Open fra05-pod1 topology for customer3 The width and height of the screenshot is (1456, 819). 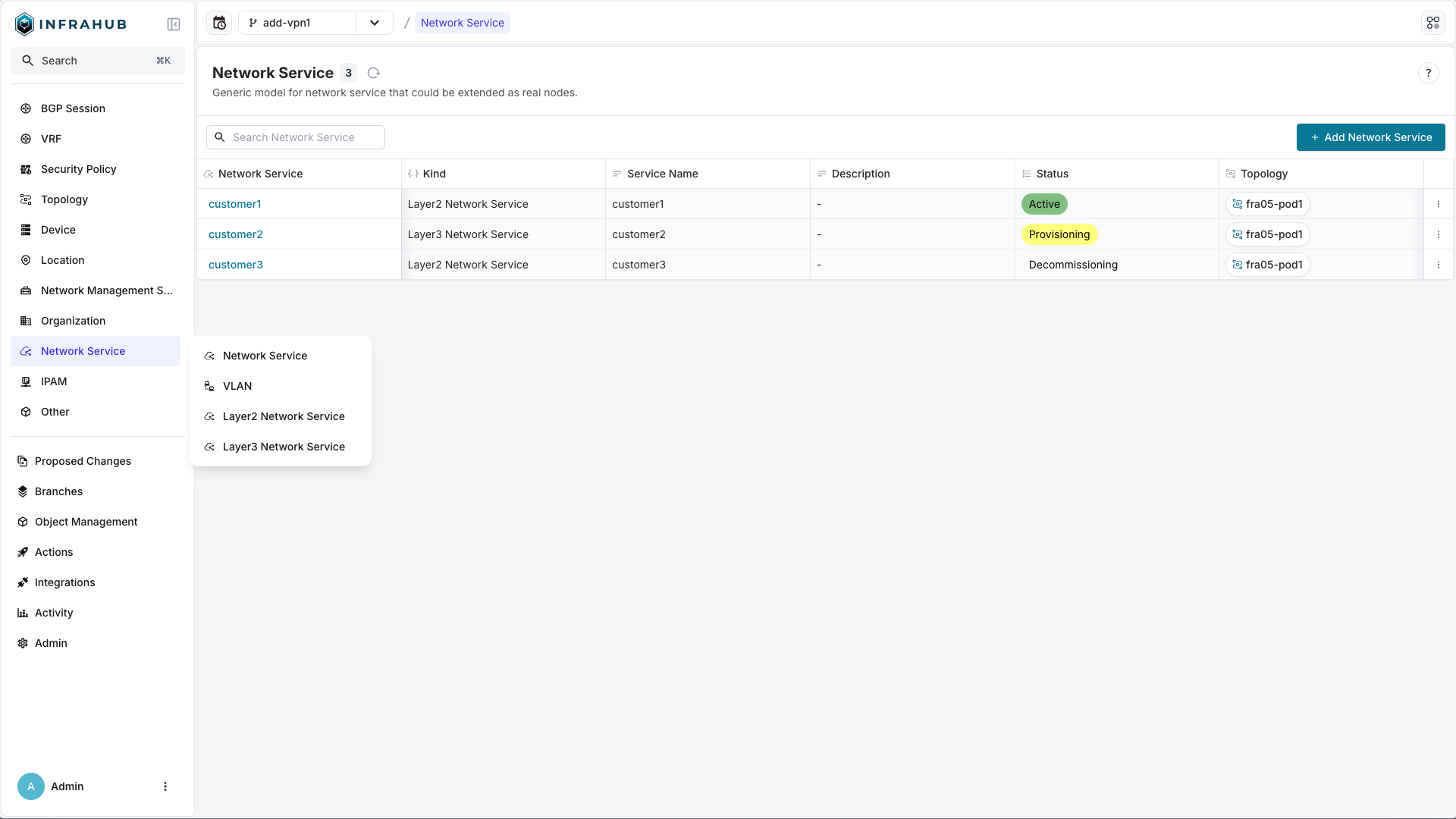pyautogui.click(x=1267, y=265)
